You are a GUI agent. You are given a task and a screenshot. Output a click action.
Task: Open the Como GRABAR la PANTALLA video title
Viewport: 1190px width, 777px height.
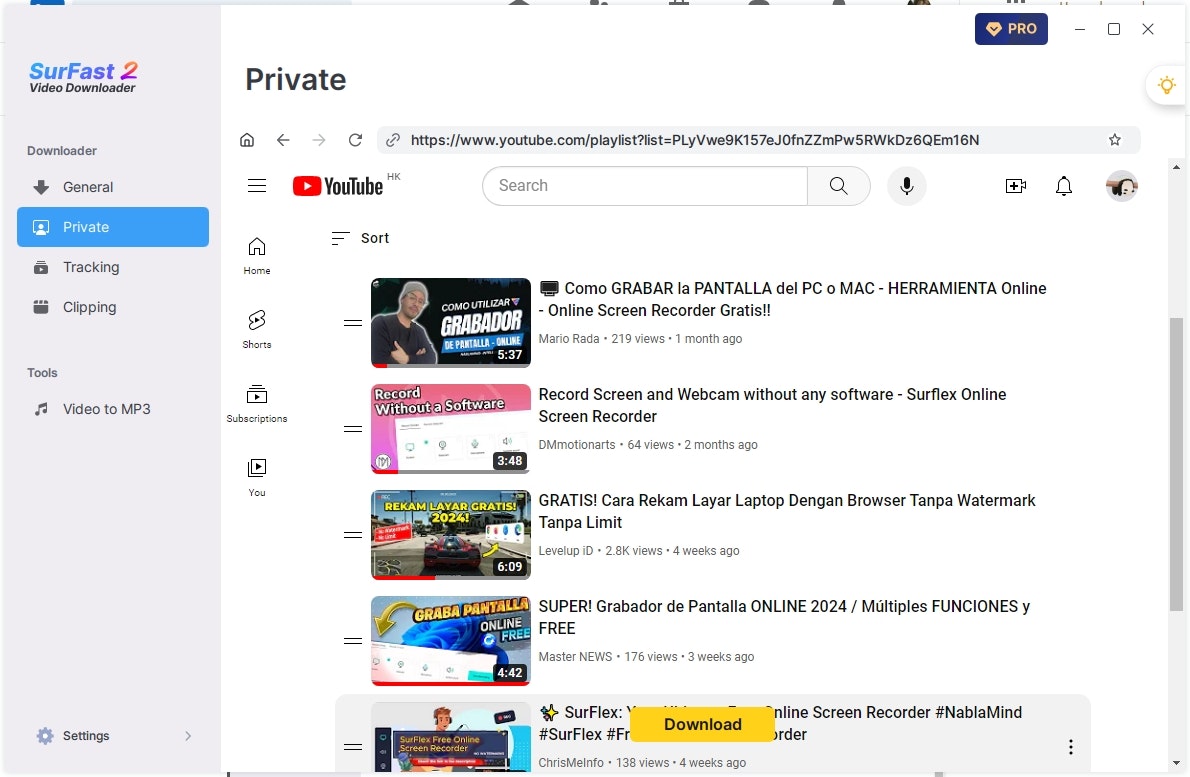click(x=792, y=299)
